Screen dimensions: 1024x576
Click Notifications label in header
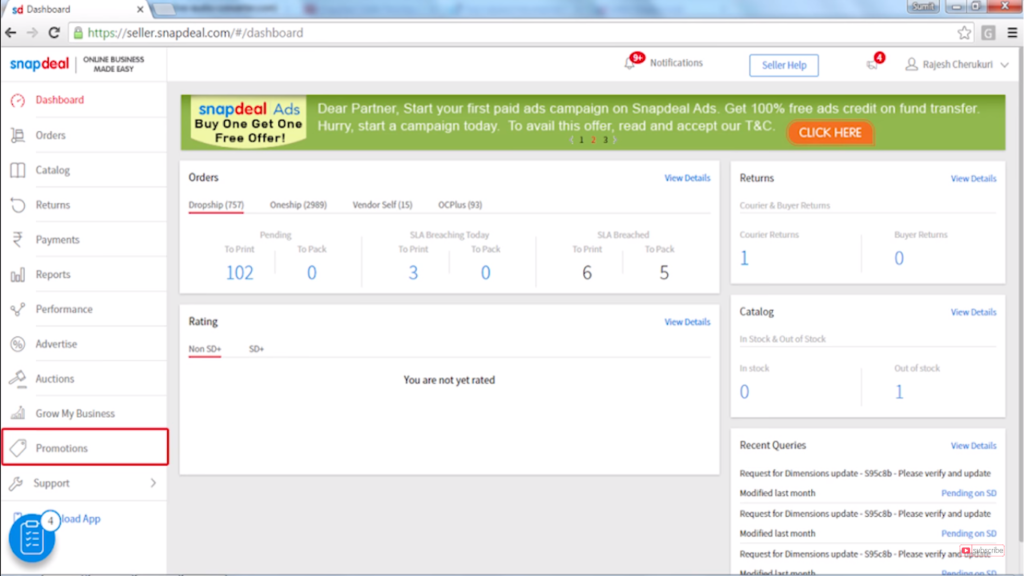pos(676,63)
